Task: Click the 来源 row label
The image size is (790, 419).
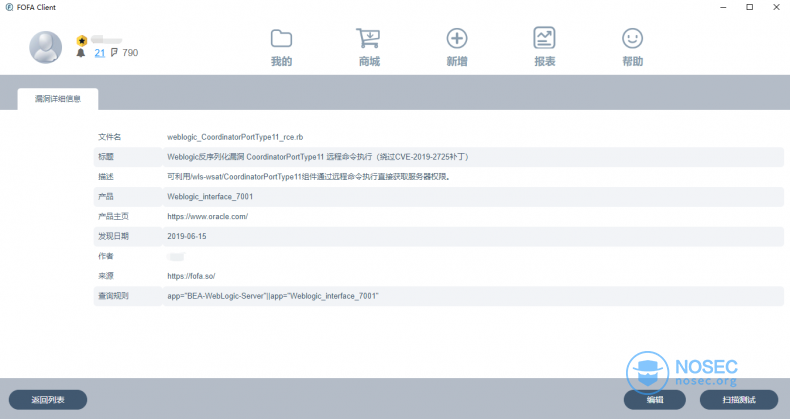Action: tap(106, 276)
